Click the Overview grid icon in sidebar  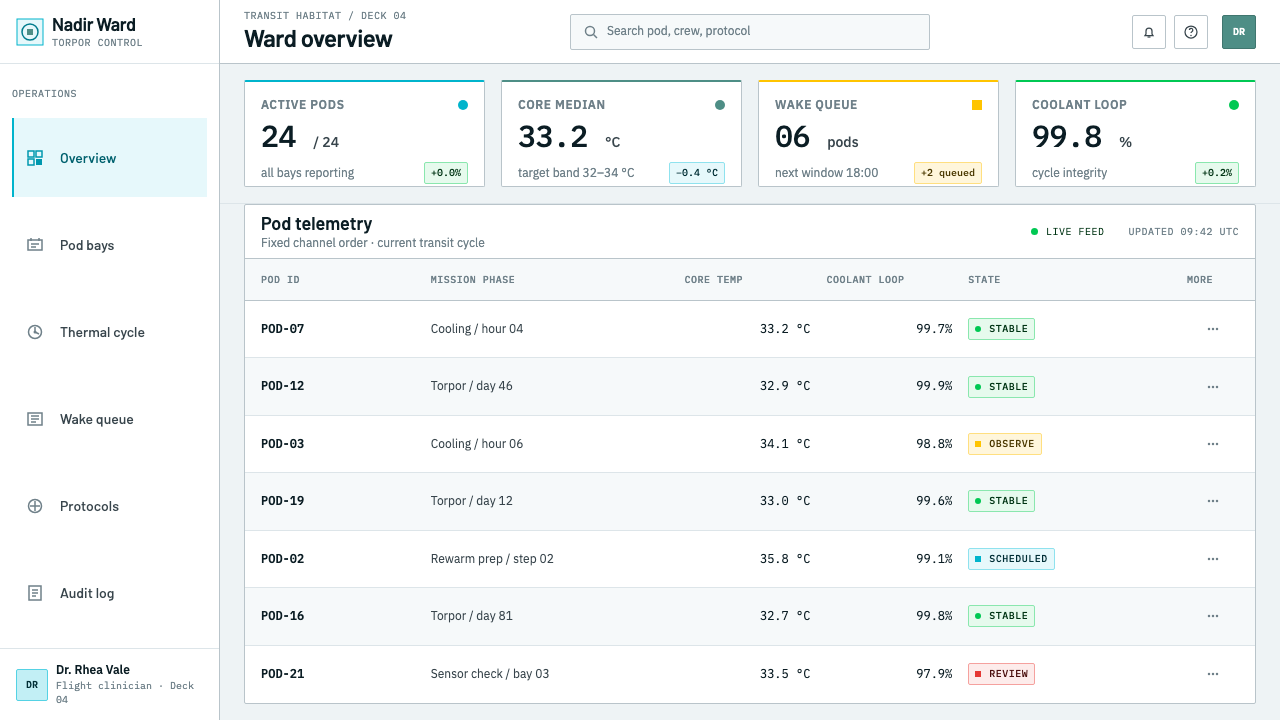pos(35,158)
